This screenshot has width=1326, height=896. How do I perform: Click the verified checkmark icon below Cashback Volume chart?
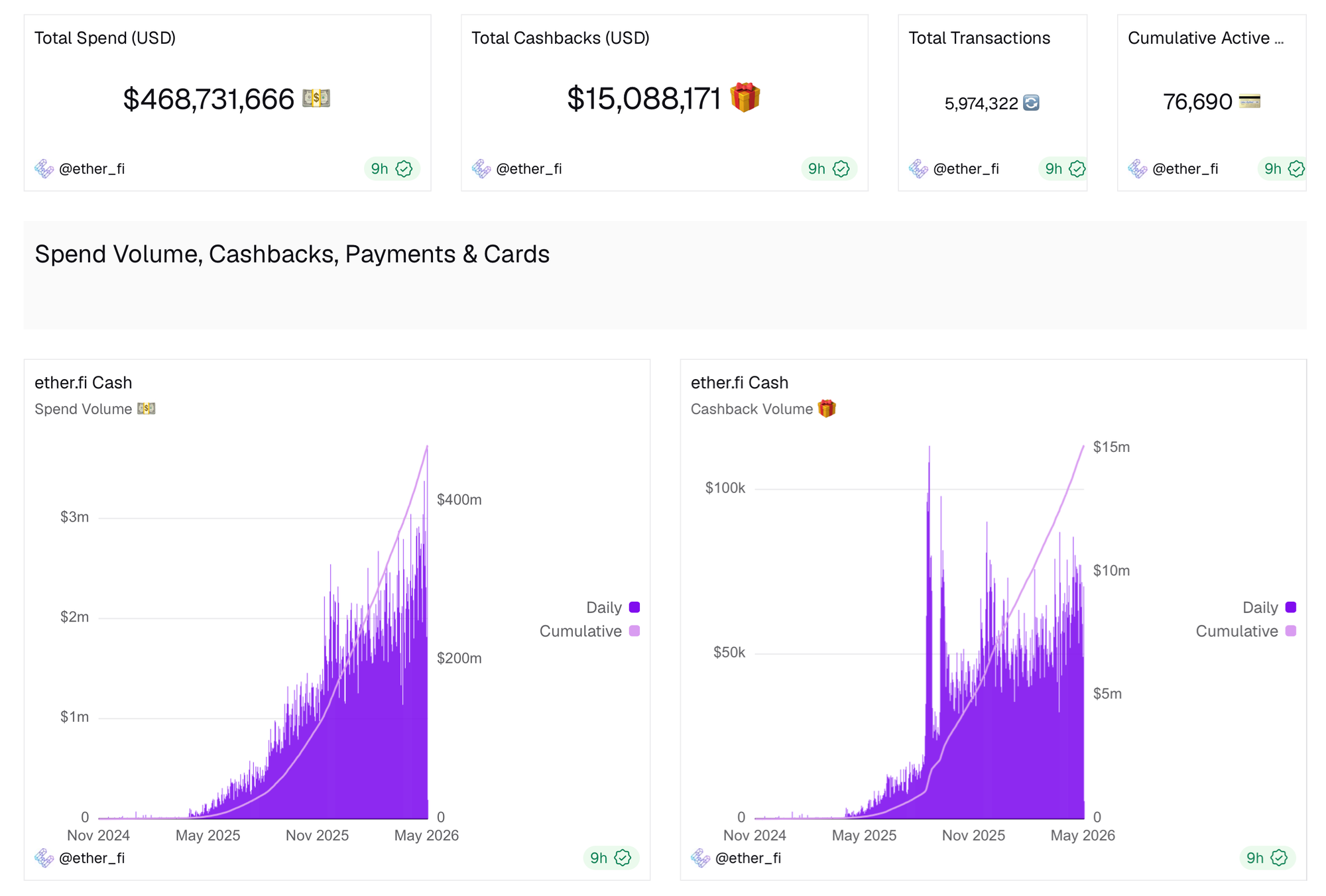[1279, 858]
